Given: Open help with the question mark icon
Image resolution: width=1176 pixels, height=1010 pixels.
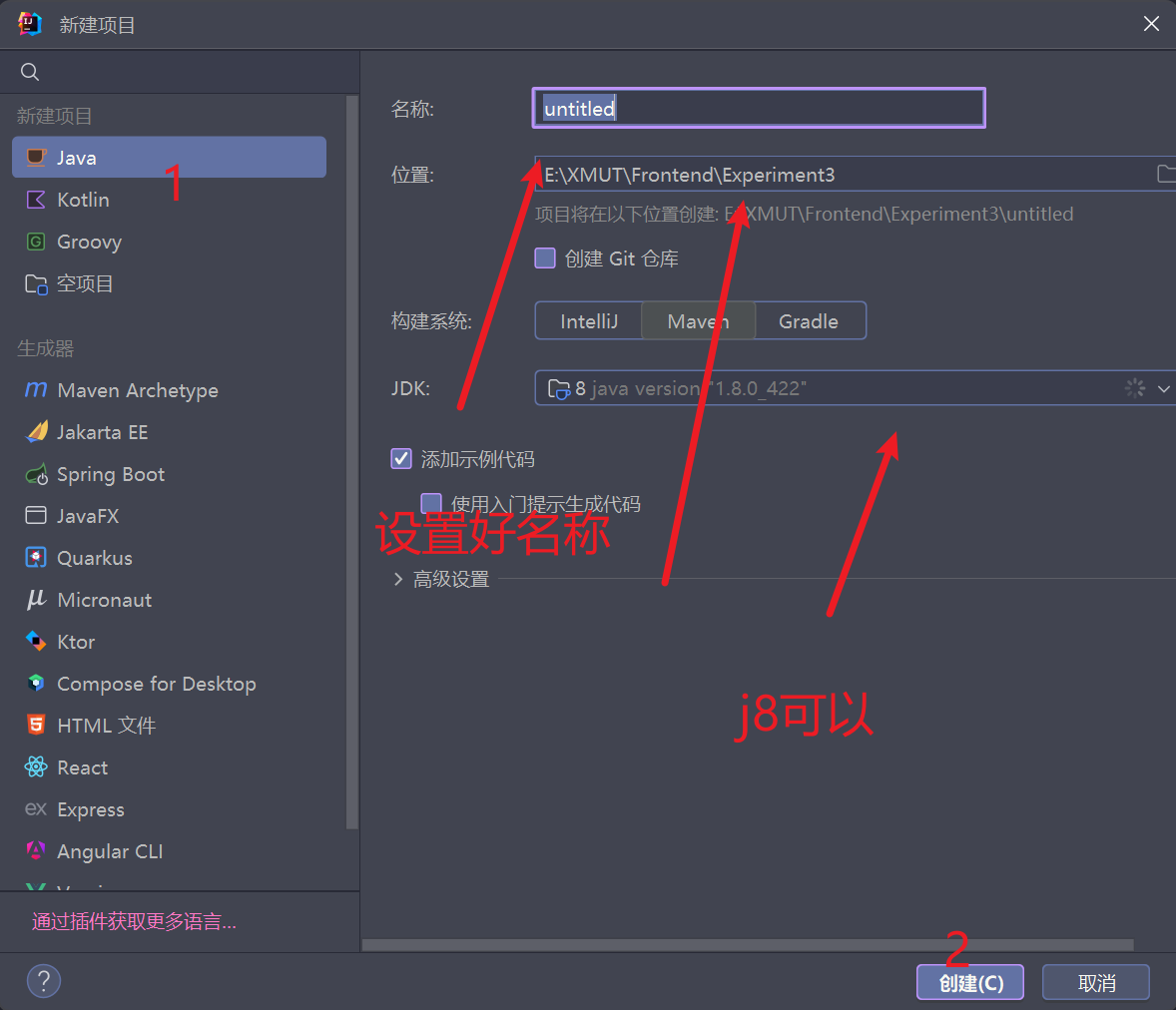Looking at the screenshot, I should click(x=44, y=981).
